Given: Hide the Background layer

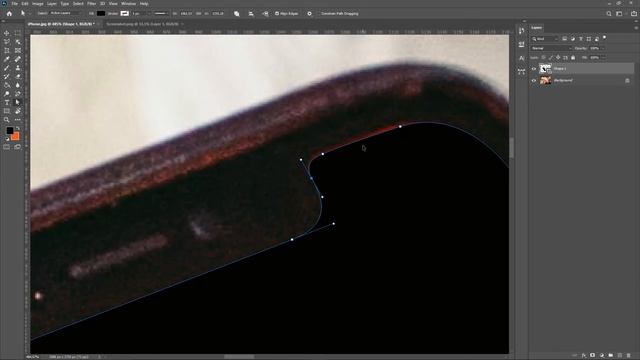Looking at the screenshot, I should (533, 80).
